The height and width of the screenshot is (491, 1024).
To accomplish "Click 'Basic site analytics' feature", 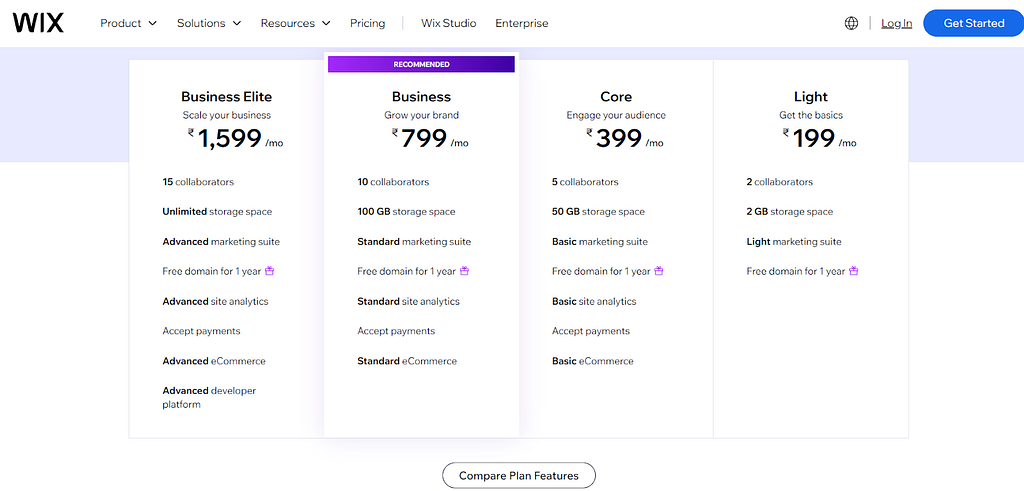I will 594,302.
